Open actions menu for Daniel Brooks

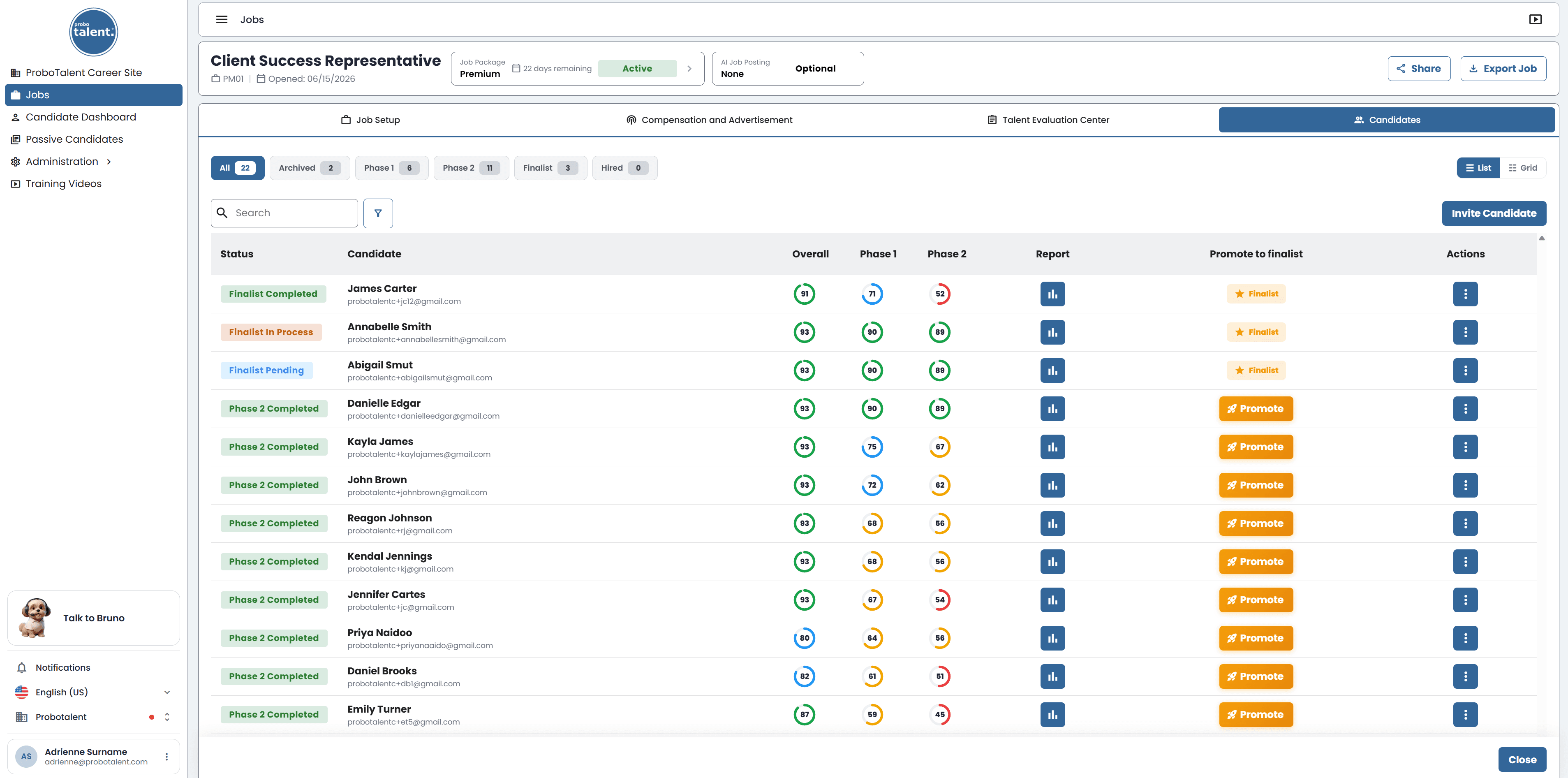(x=1465, y=677)
